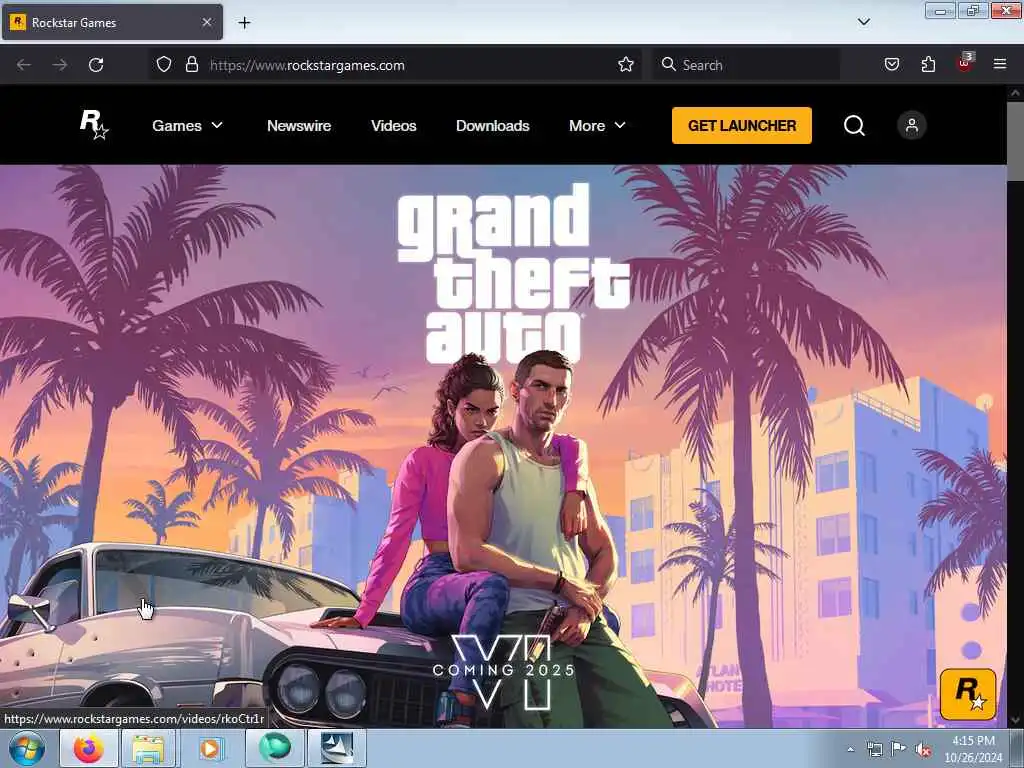Open the list all tabs chevron
The width and height of the screenshot is (1024, 768).
point(863,22)
